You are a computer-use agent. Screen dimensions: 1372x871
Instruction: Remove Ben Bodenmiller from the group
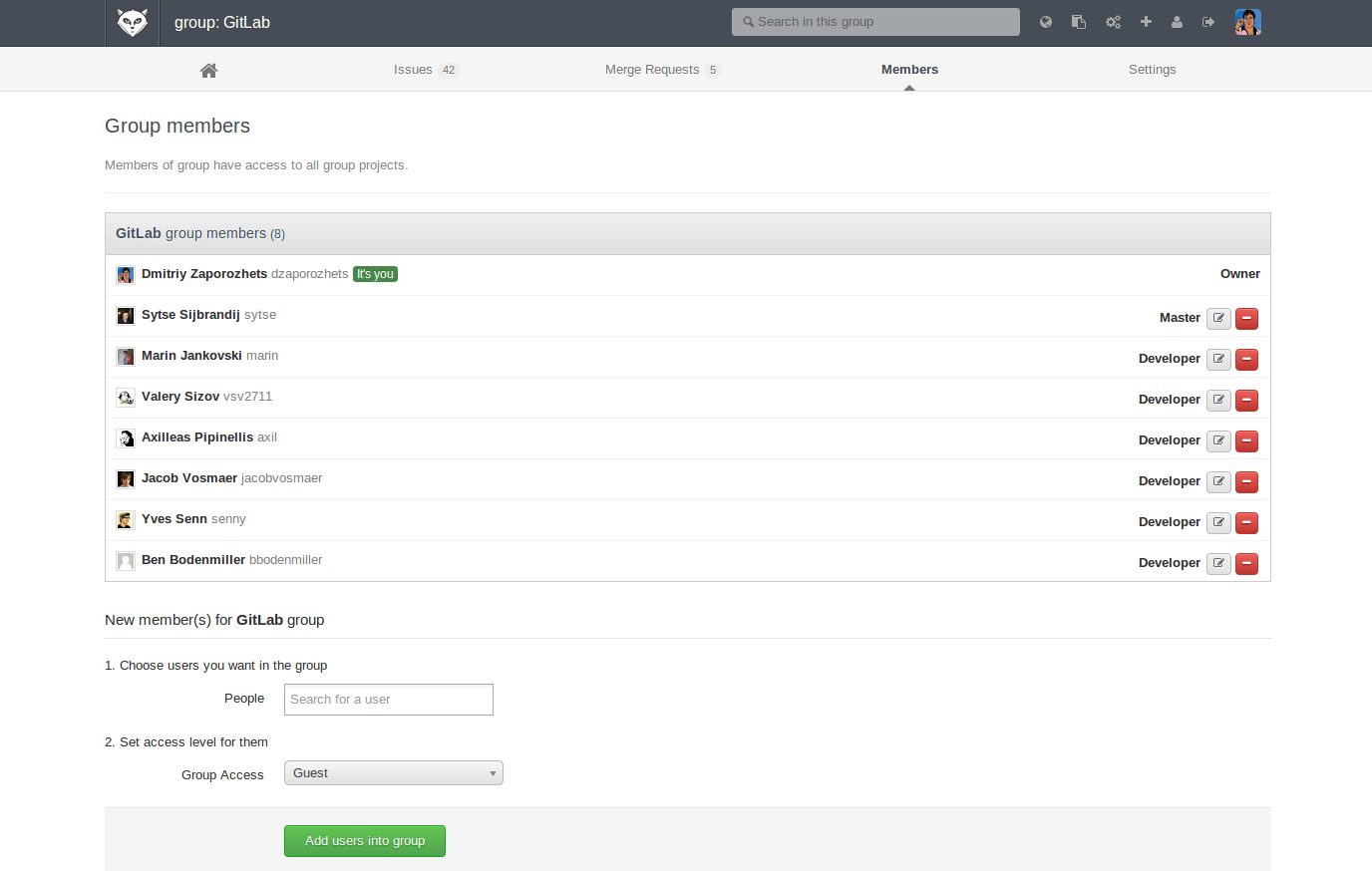1246,563
